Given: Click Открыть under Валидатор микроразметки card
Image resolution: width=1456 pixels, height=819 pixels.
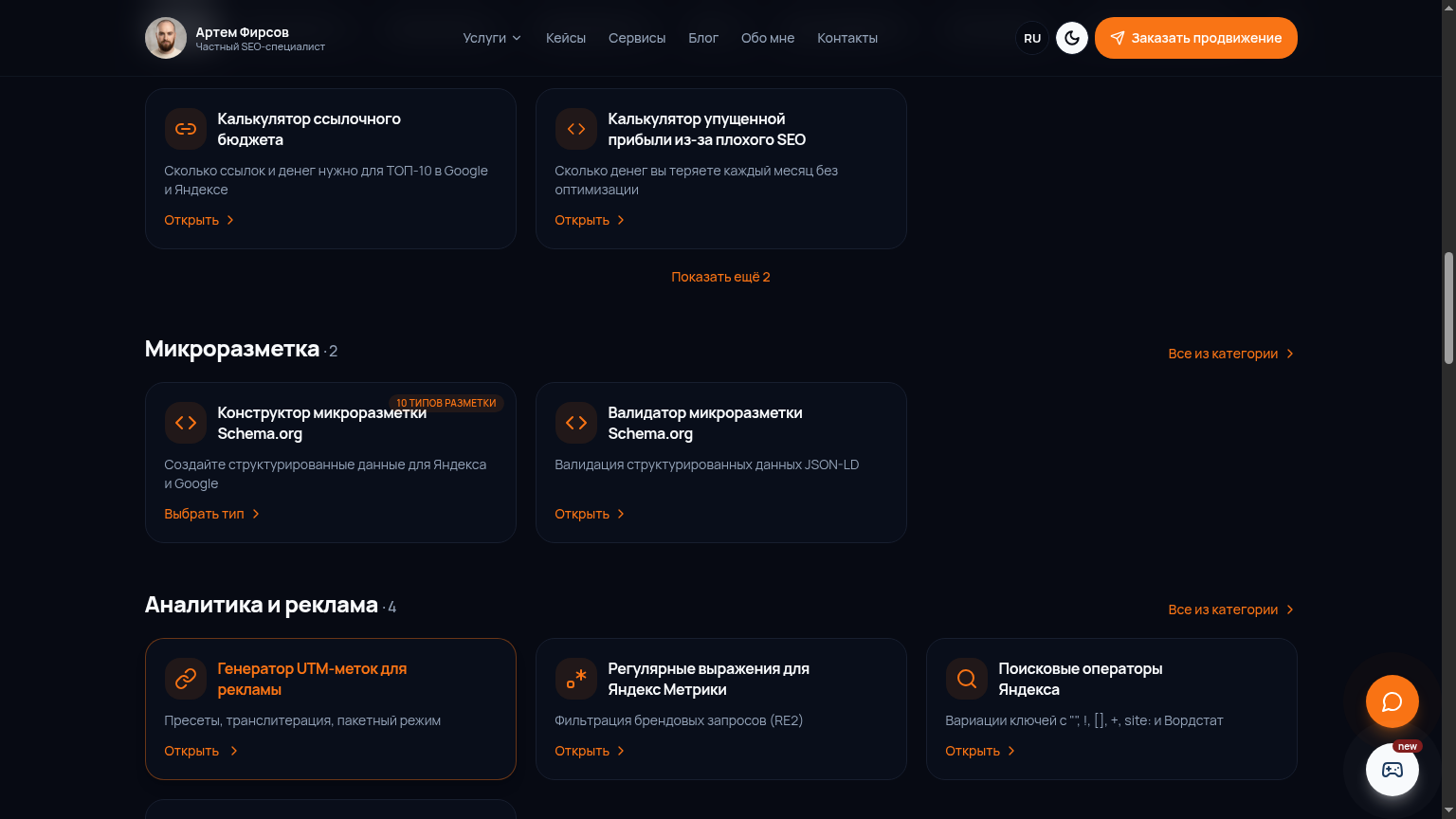Looking at the screenshot, I should [x=590, y=514].
